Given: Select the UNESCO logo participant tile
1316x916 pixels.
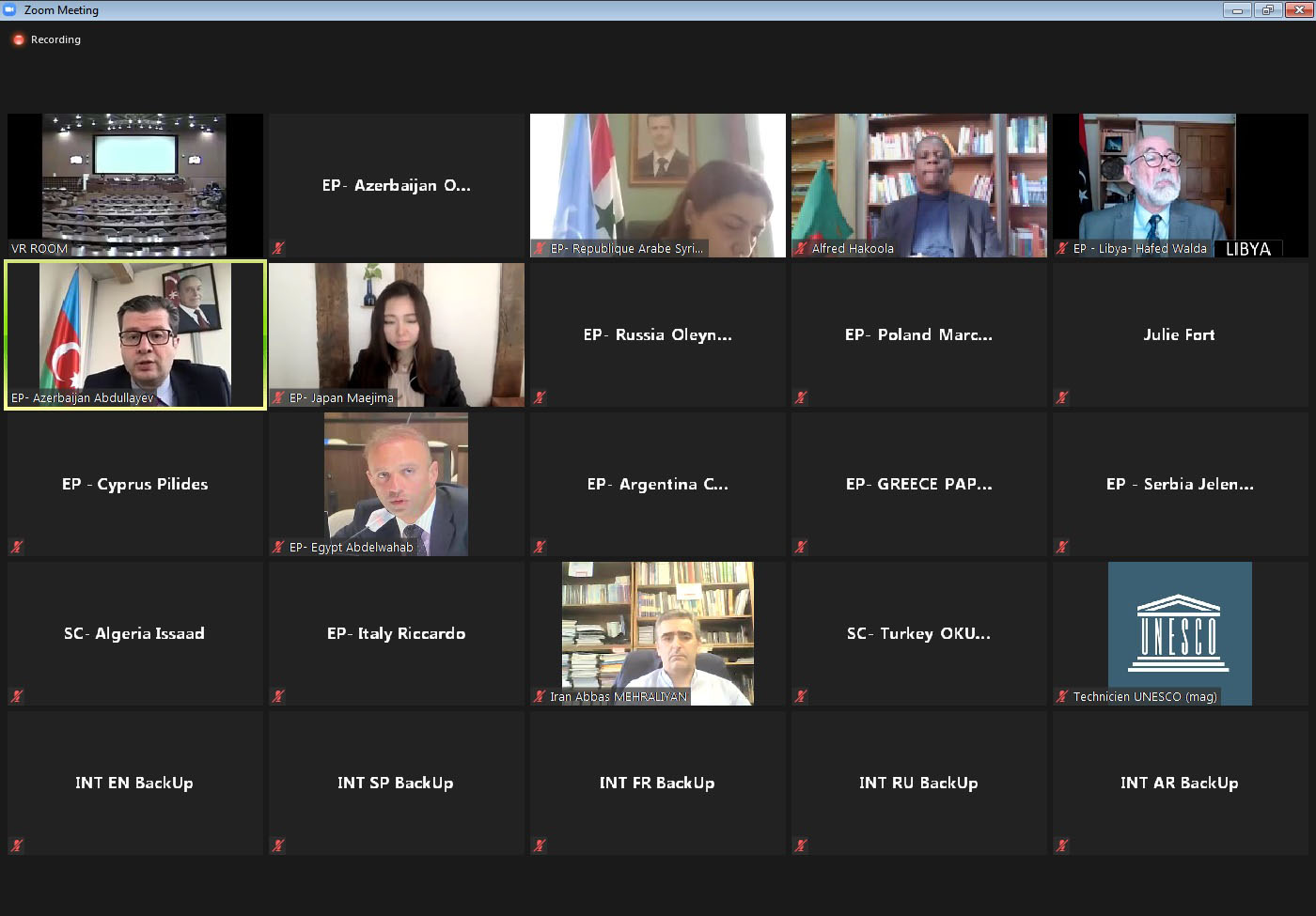Looking at the screenshot, I should pyautogui.click(x=1181, y=633).
